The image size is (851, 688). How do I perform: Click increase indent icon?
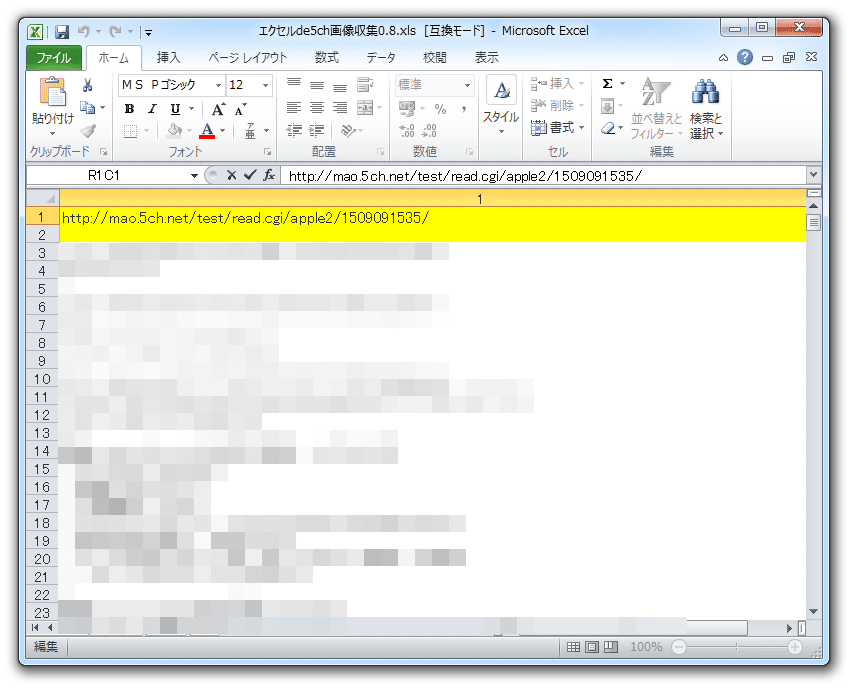click(x=317, y=130)
